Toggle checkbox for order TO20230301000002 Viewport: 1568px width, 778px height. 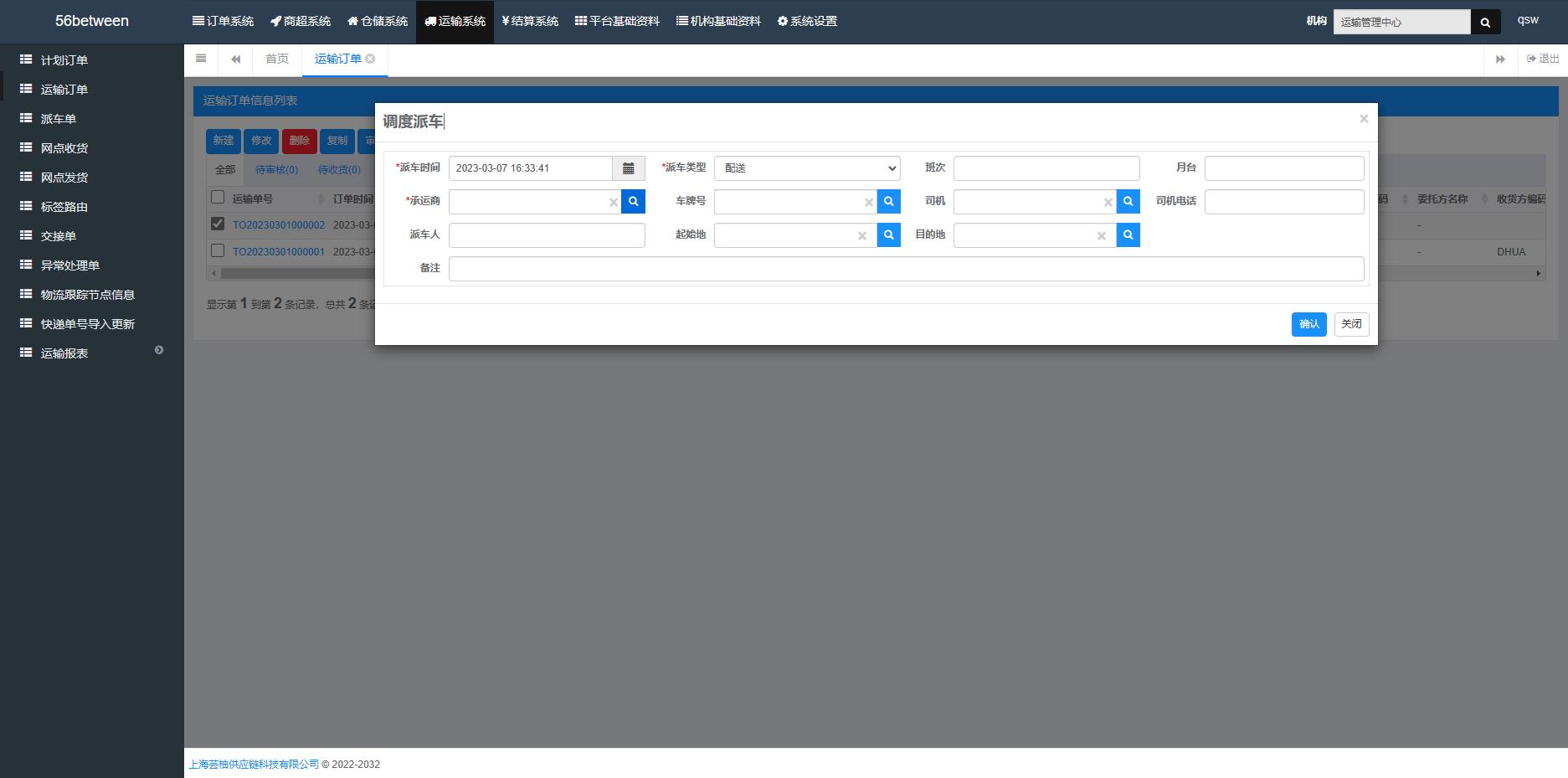point(218,224)
